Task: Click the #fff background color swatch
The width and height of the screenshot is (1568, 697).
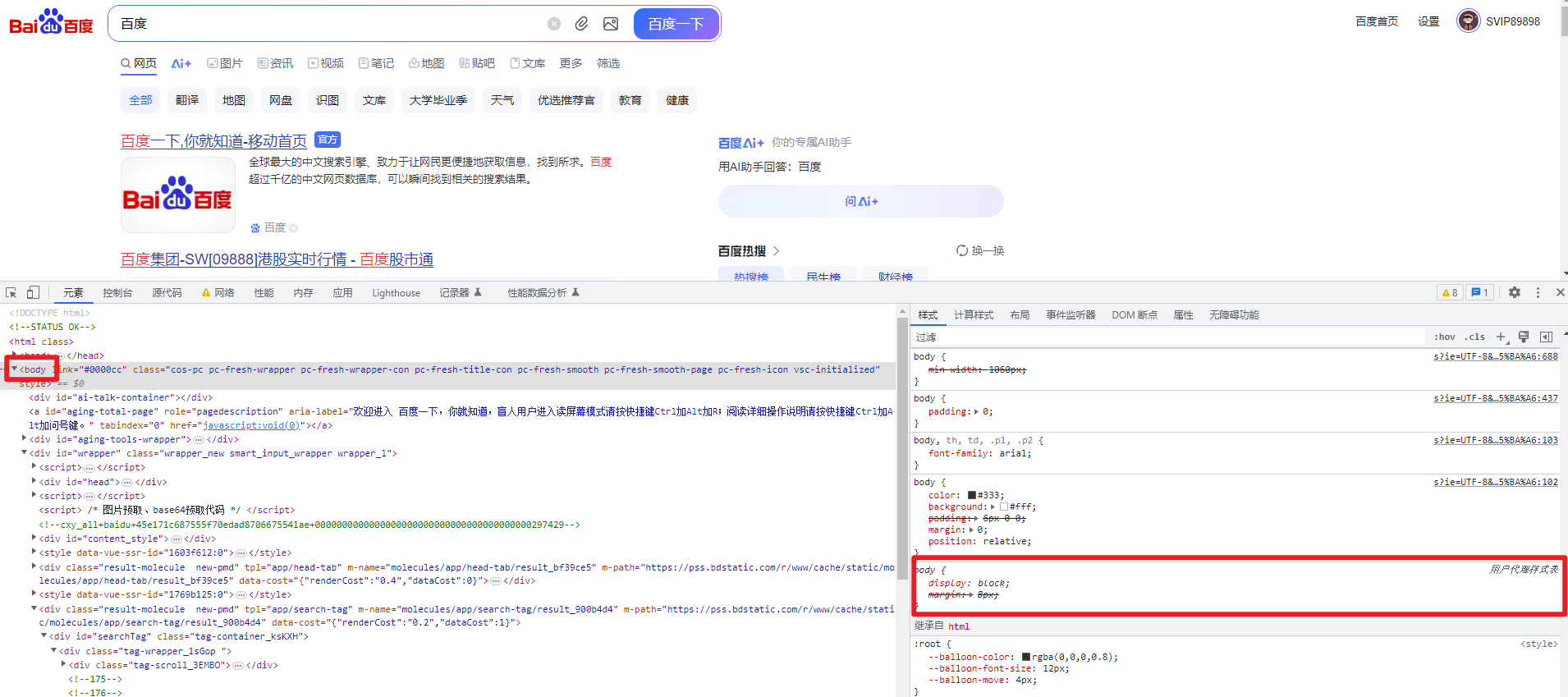Action: (1004, 507)
